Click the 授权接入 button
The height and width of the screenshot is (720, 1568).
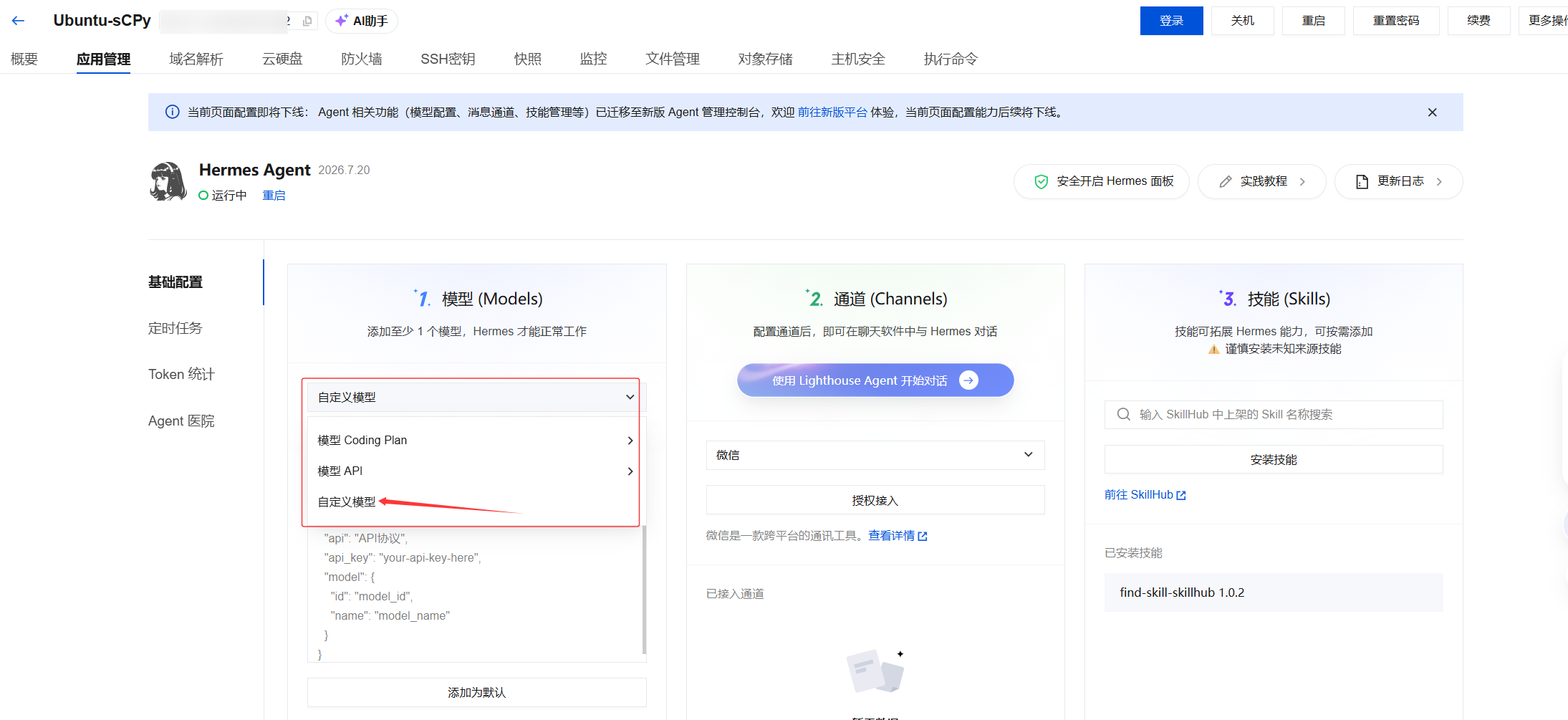875,500
